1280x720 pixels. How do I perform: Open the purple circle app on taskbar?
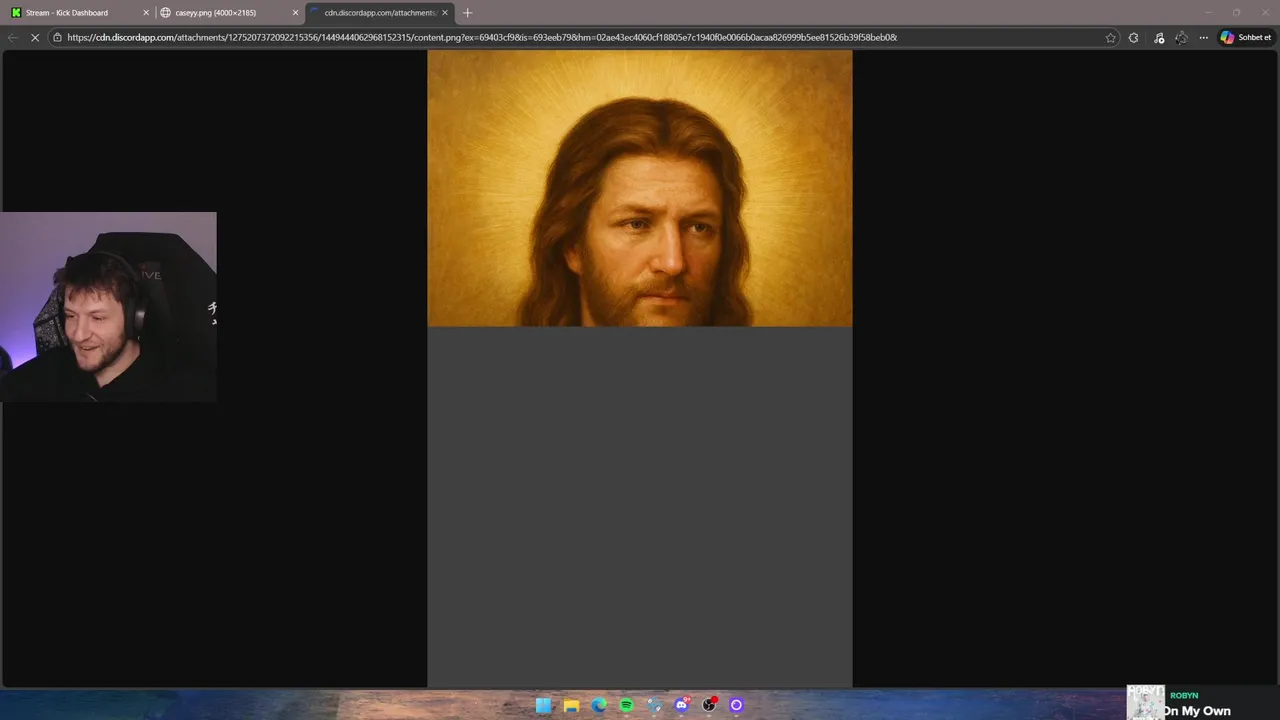737,705
